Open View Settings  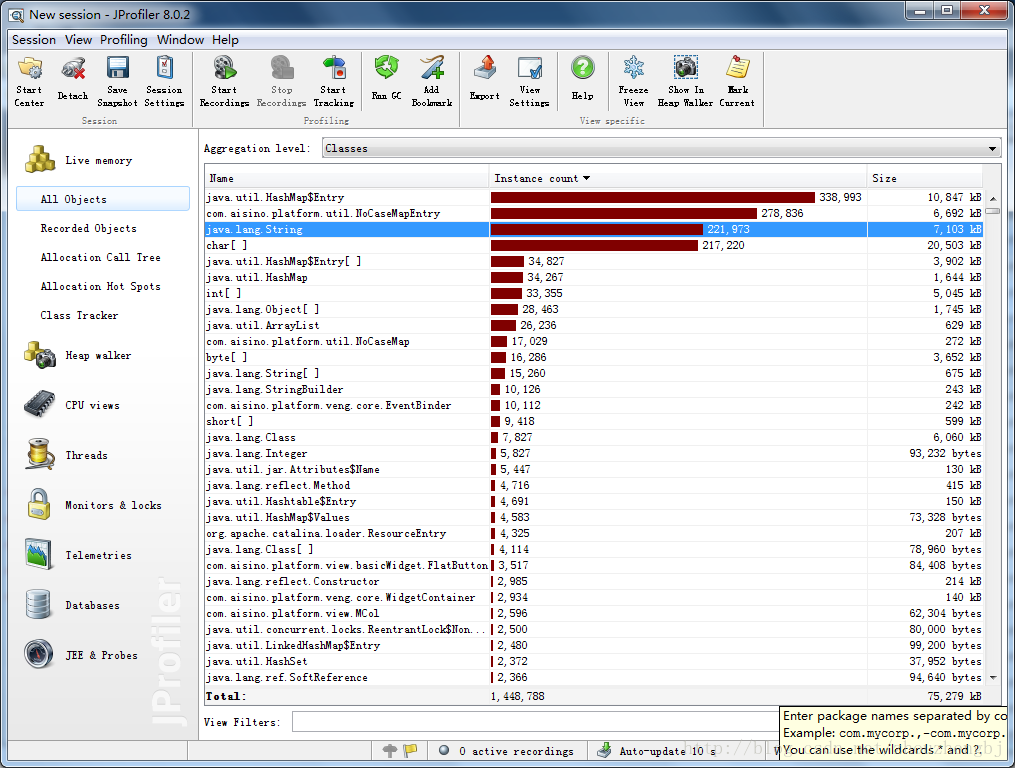tap(530, 82)
